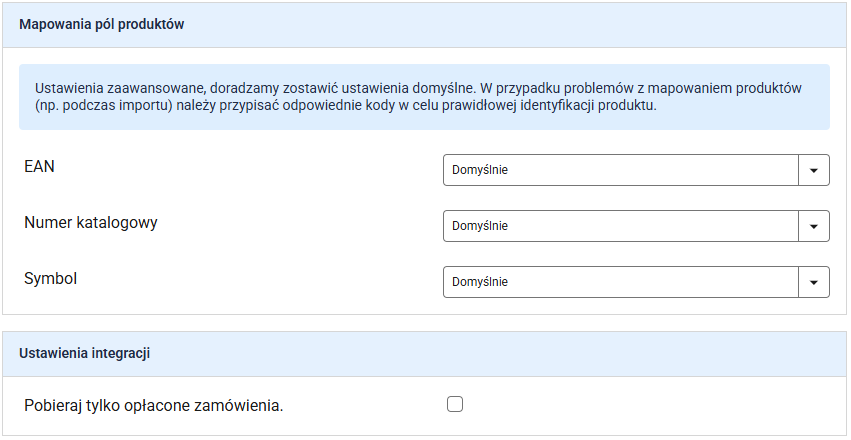This screenshot has height=440, width=851.
Task: Click the arrow button of Symbol select
Action: (x=814, y=282)
